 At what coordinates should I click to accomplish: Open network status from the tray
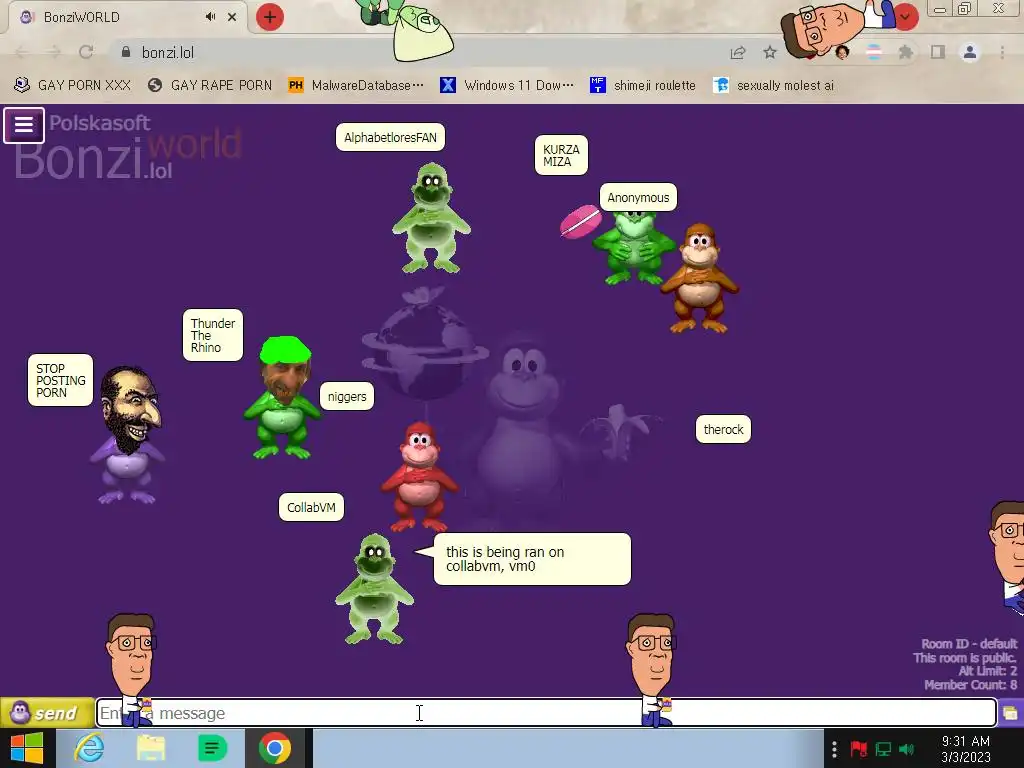[x=883, y=749]
